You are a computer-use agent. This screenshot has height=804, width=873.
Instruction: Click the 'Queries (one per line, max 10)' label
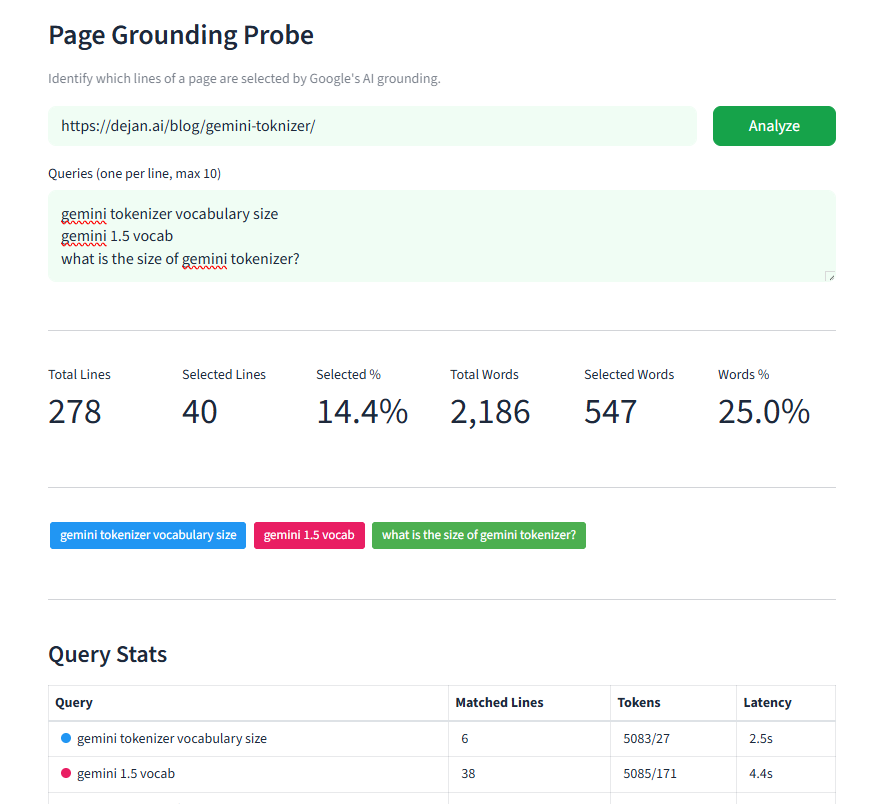[x=135, y=174]
